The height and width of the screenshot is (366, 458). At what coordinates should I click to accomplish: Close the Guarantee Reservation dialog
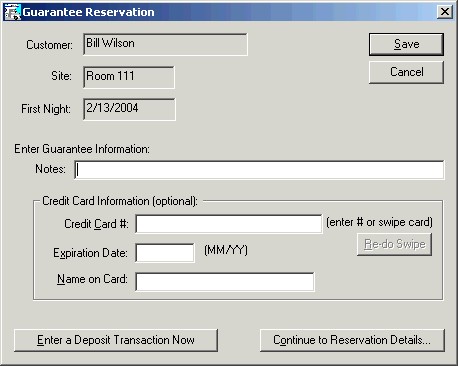pos(445,12)
